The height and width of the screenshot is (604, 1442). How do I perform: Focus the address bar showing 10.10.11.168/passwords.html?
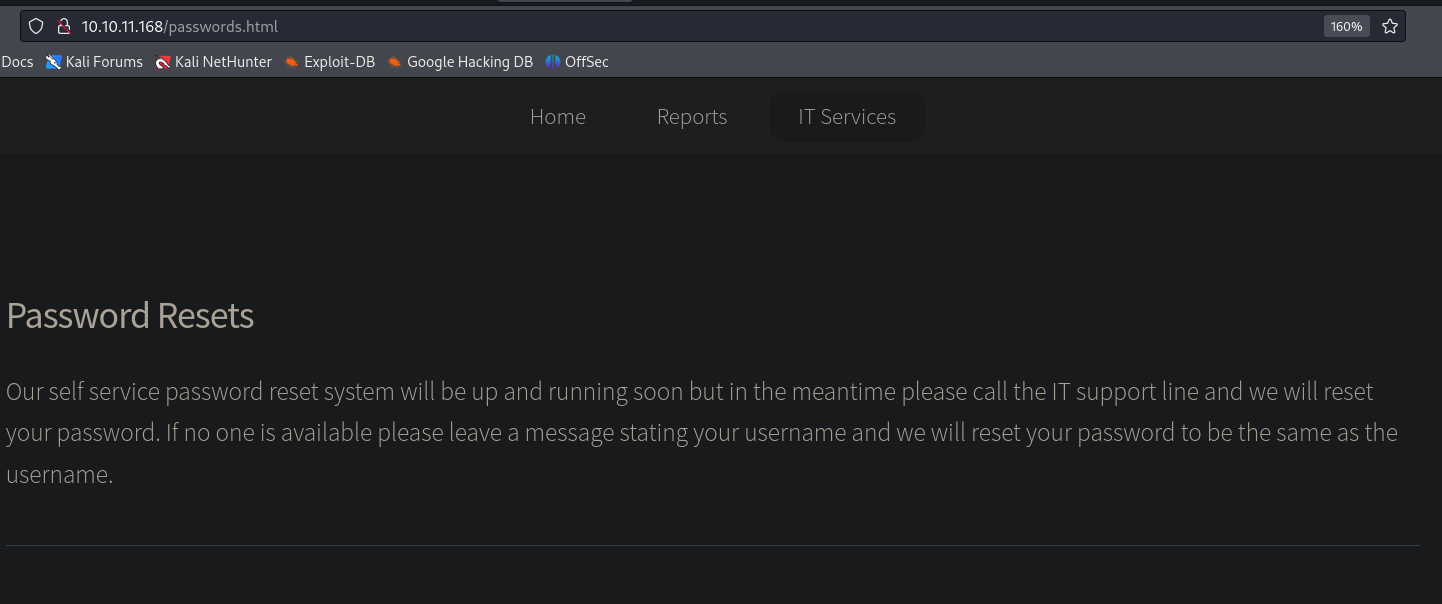coord(600,27)
